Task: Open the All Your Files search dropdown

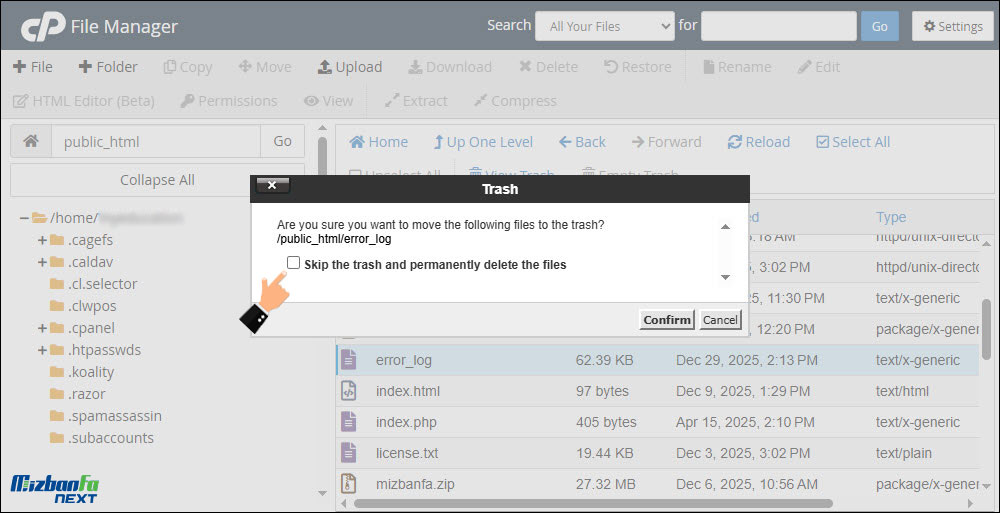Action: 604,26
